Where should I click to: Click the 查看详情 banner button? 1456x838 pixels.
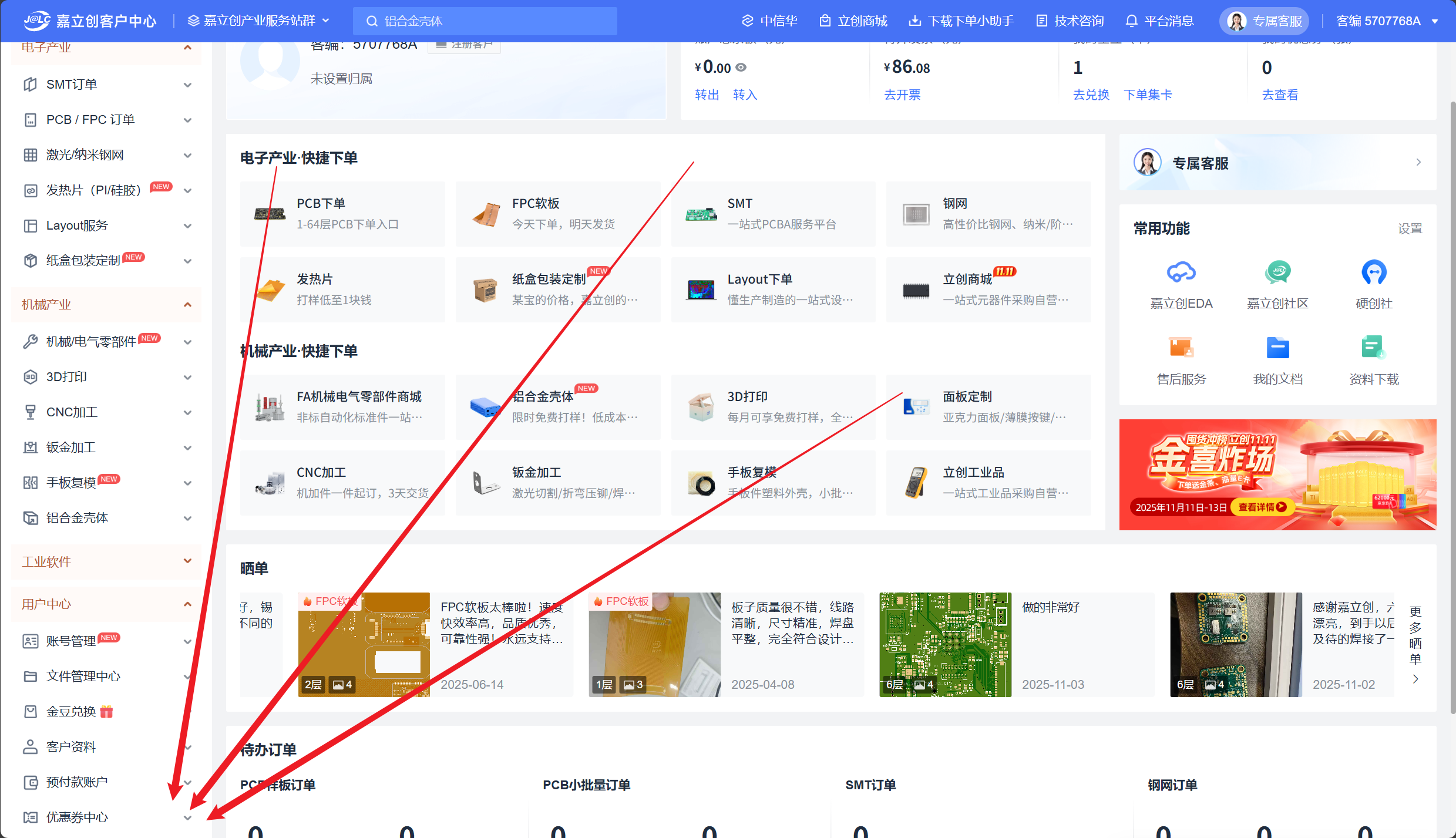[x=1262, y=507]
